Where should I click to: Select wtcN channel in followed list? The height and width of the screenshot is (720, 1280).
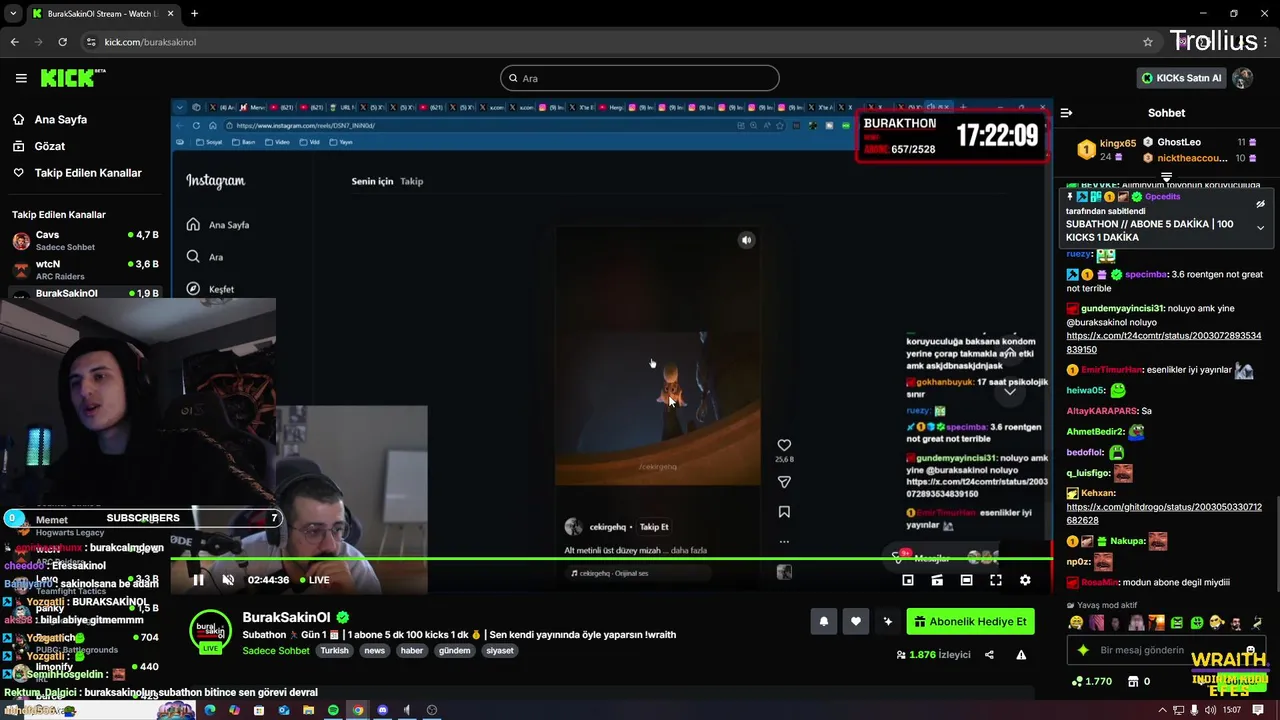(85, 270)
